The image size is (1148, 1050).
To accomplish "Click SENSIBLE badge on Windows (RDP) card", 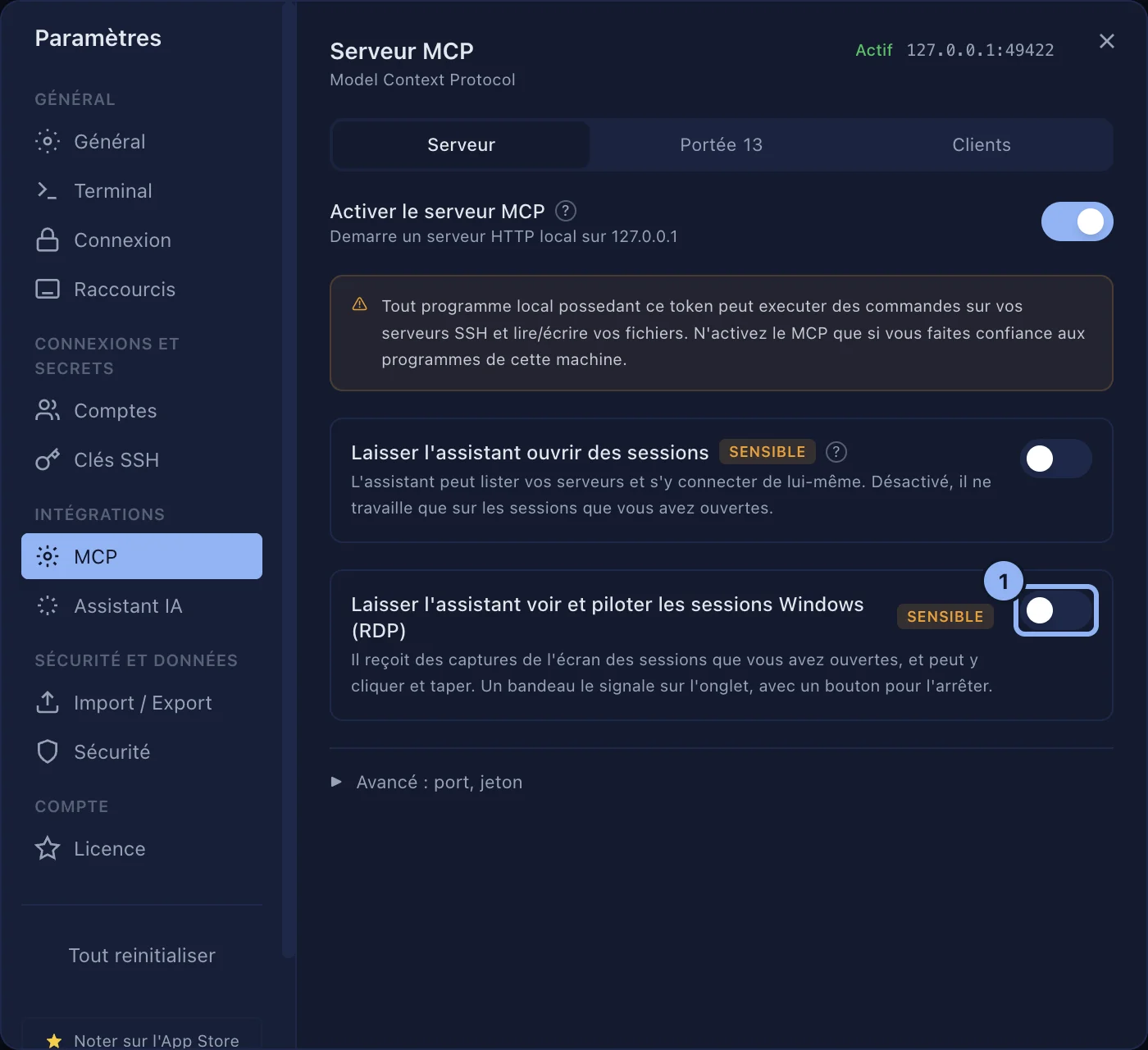I will pyautogui.click(x=945, y=617).
